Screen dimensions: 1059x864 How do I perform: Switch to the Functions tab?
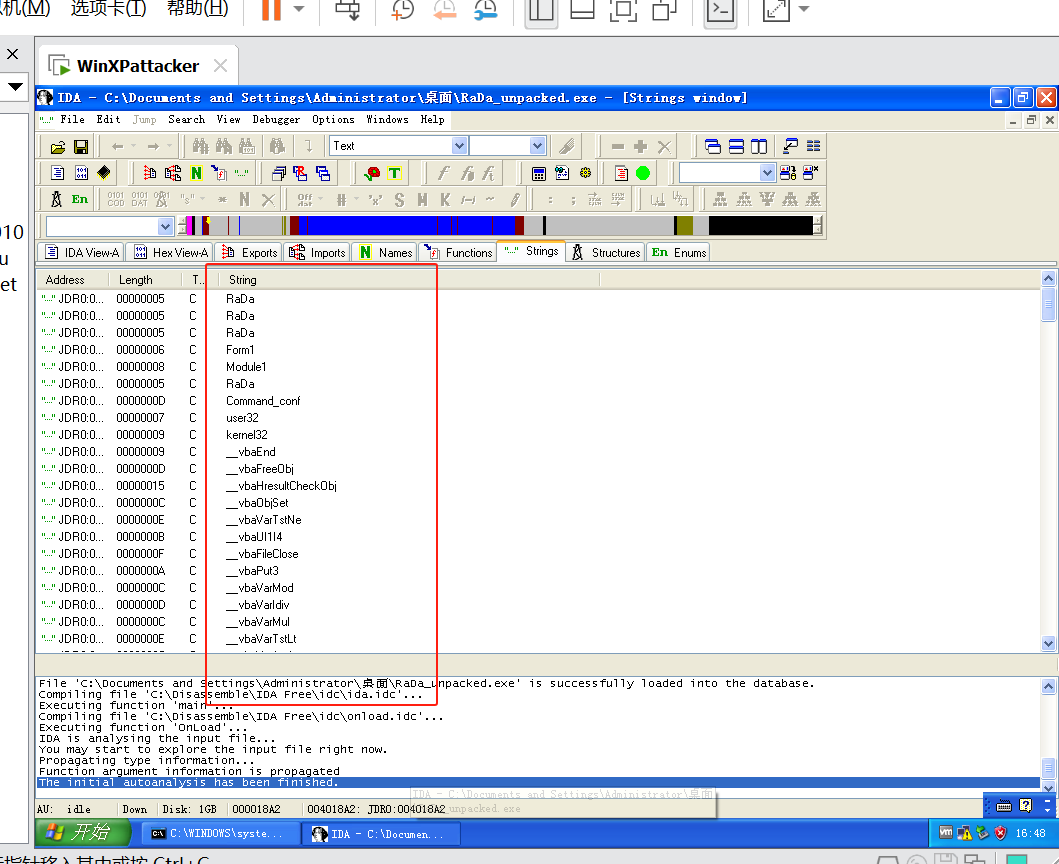[x=458, y=253]
